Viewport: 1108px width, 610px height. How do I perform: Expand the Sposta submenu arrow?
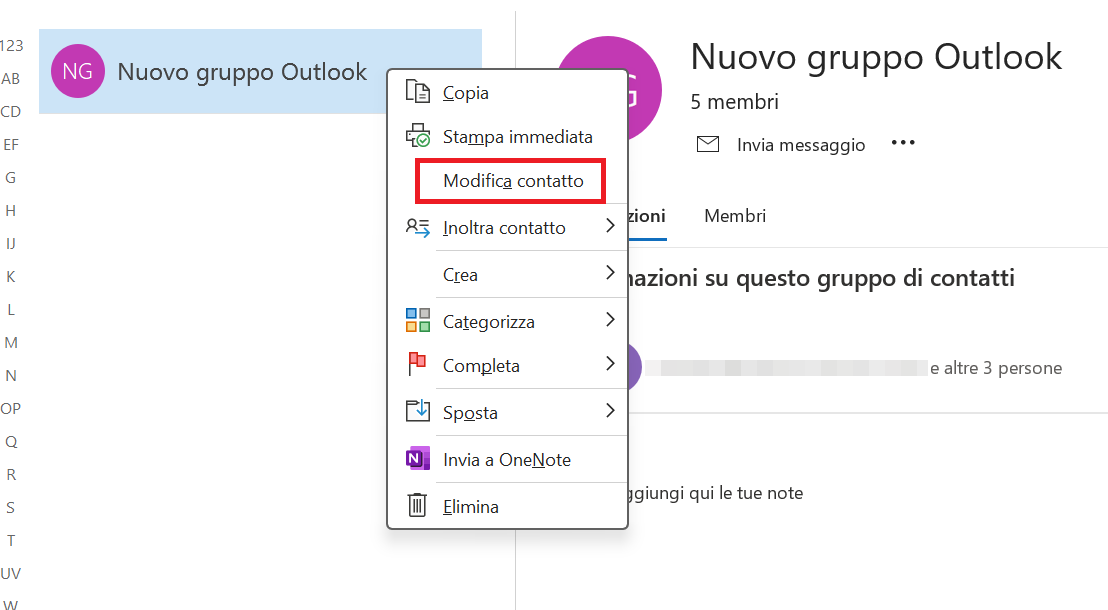point(611,410)
